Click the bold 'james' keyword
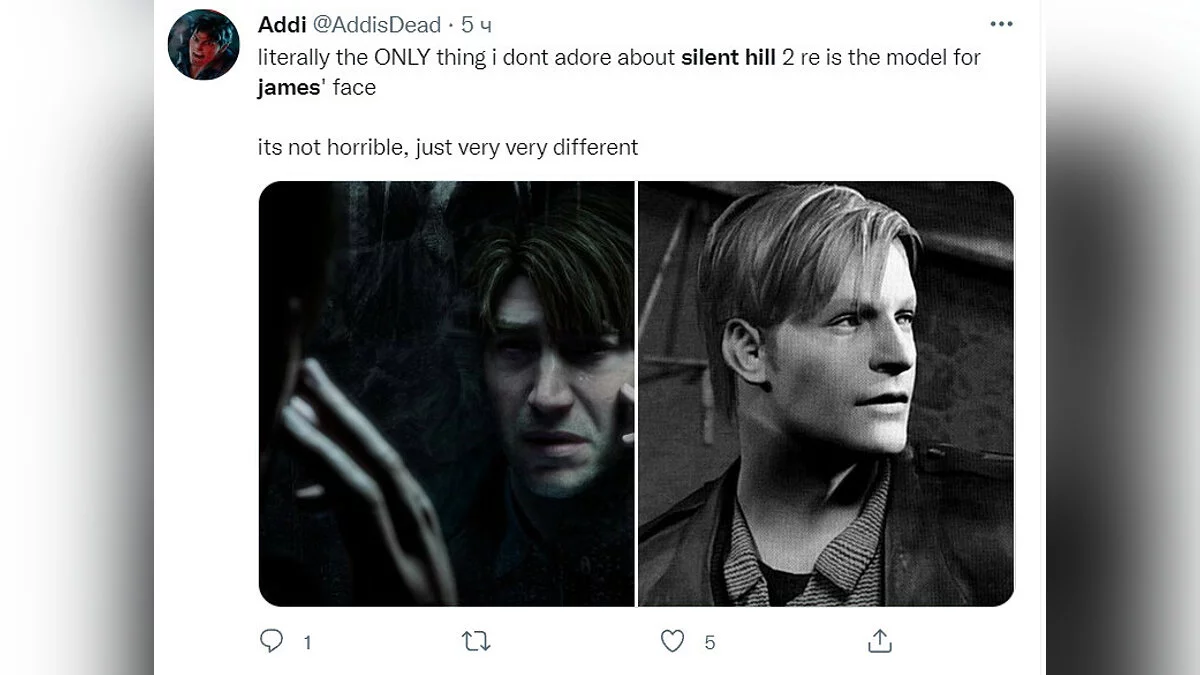Viewport: 1200px width, 675px height. coord(286,87)
